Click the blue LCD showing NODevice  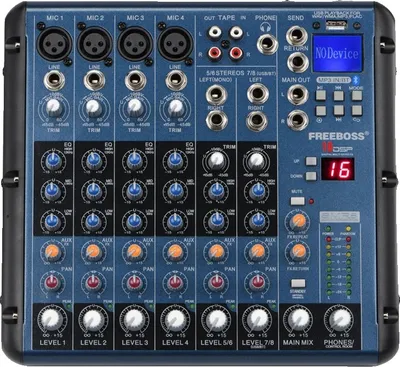pos(337,53)
